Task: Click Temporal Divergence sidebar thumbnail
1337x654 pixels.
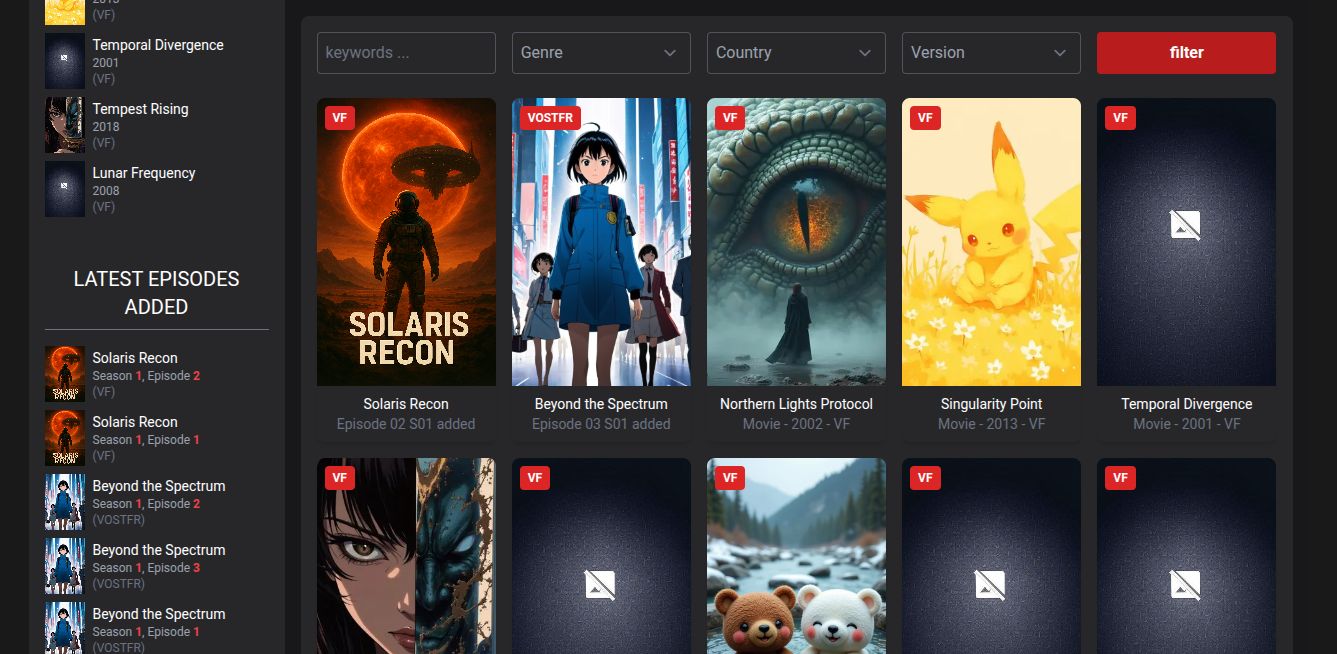Action: pyautogui.click(x=65, y=61)
